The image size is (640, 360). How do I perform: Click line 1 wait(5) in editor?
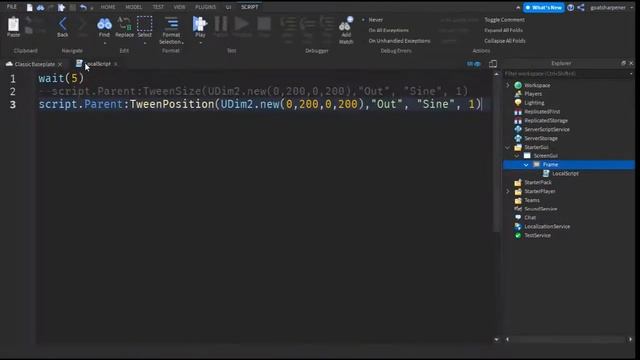pos(61,78)
